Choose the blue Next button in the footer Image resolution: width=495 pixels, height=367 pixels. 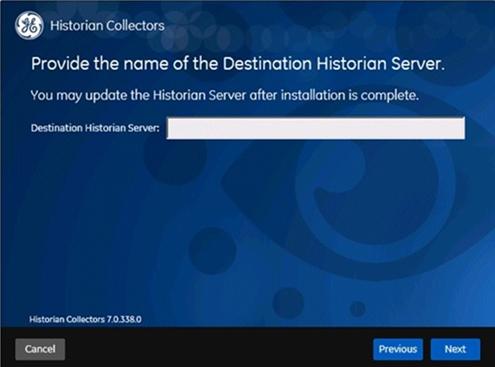coord(455,349)
